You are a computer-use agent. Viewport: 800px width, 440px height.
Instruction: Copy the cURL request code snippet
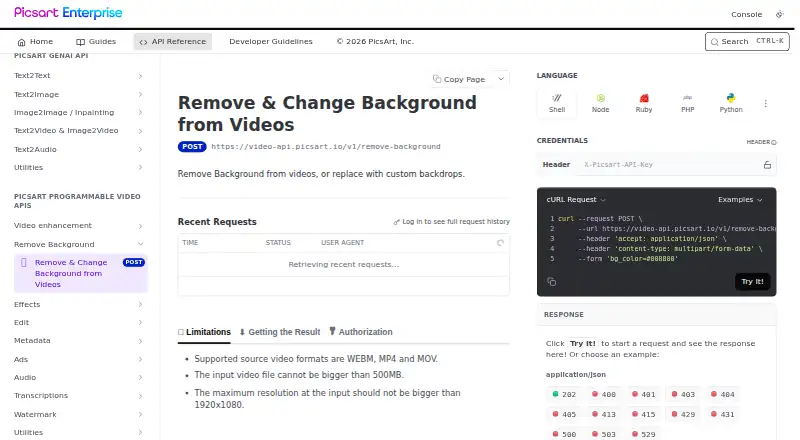[552, 282]
